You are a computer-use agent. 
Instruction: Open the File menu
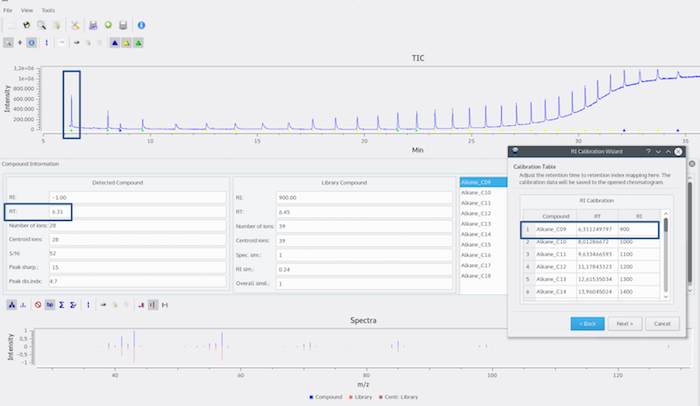[x=8, y=9]
